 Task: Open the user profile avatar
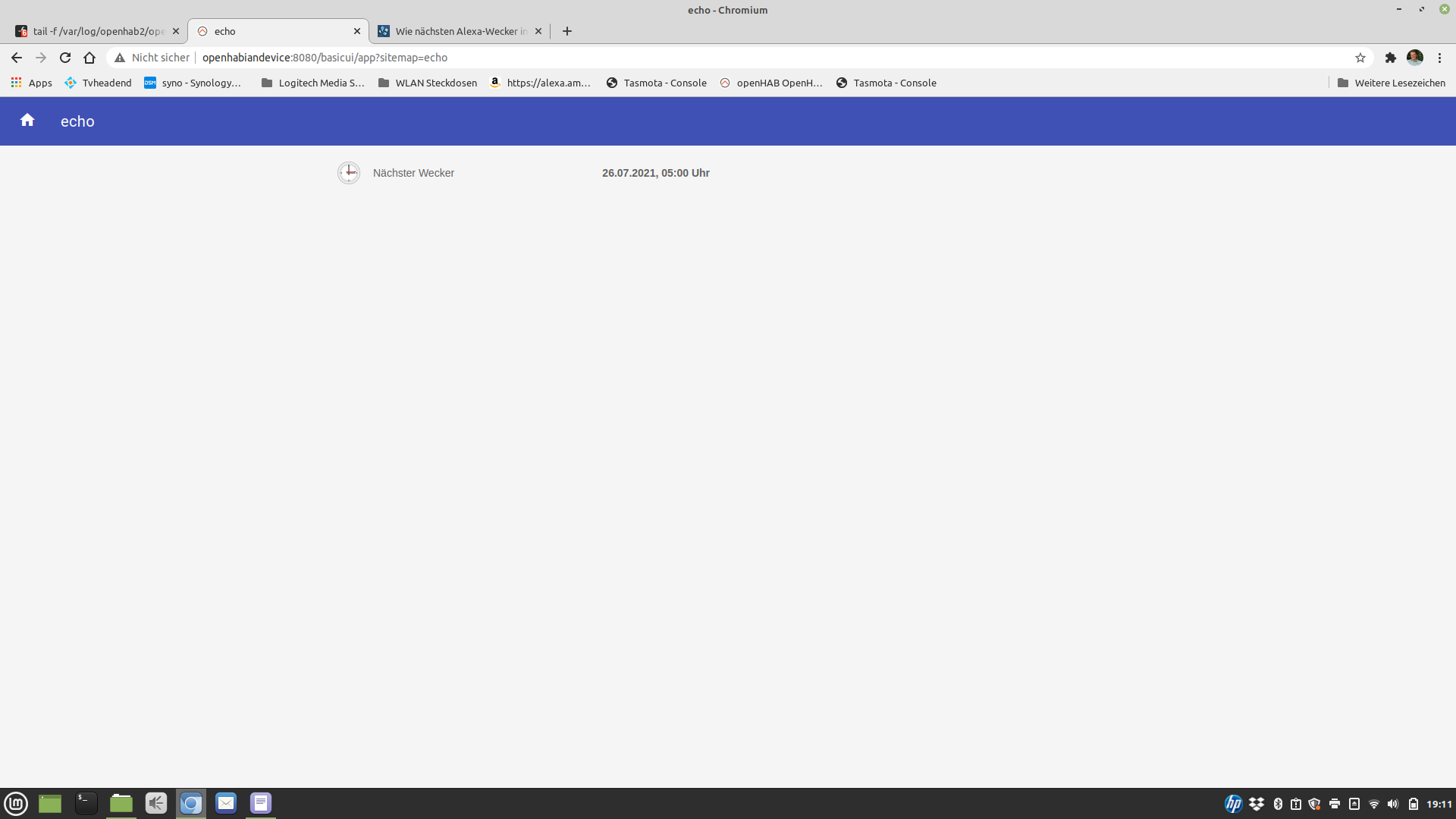tap(1415, 58)
